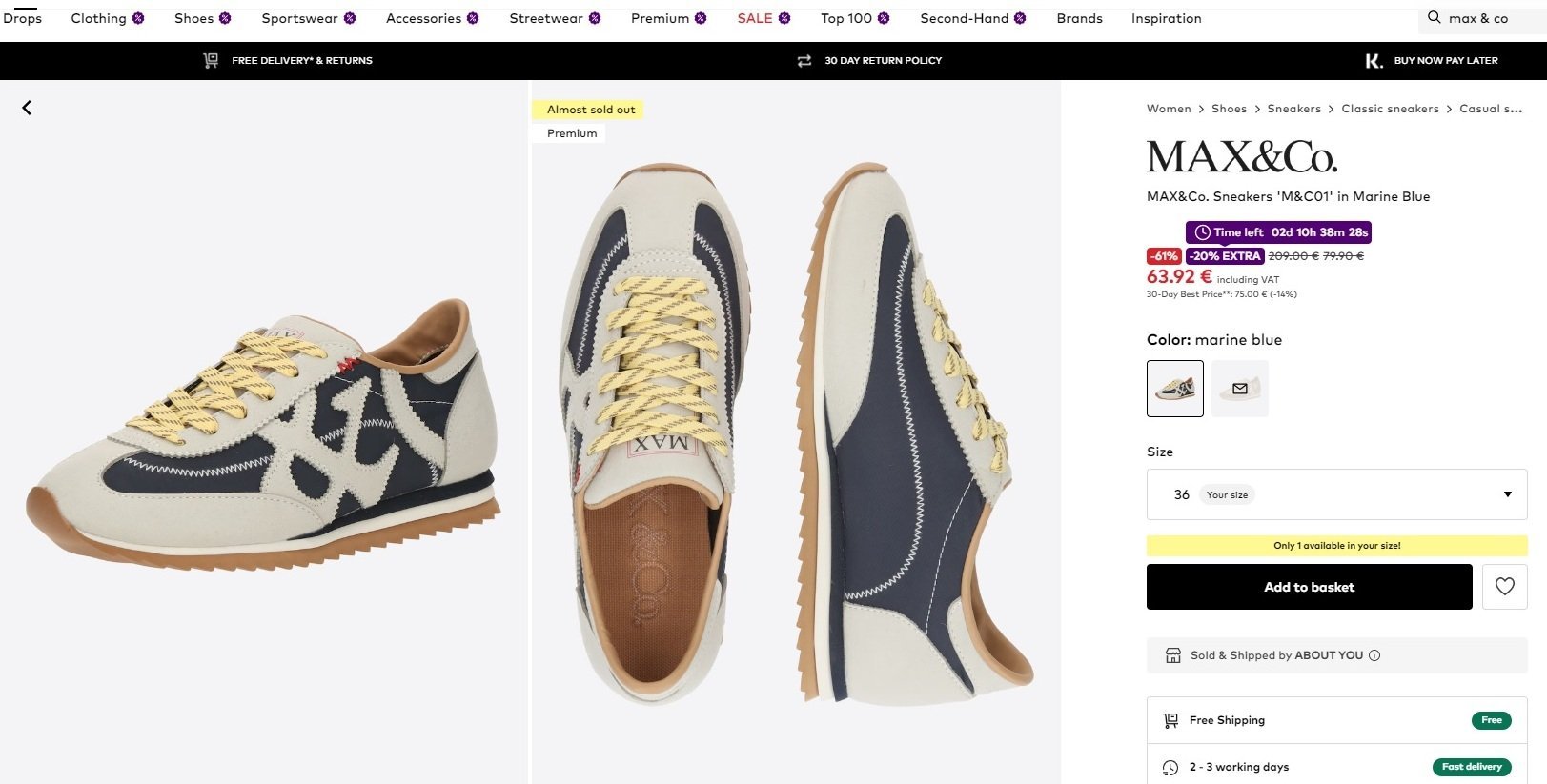The image size is (1547, 784).
Task: Open the Sneakers breadcrumb link
Action: [x=1293, y=109]
